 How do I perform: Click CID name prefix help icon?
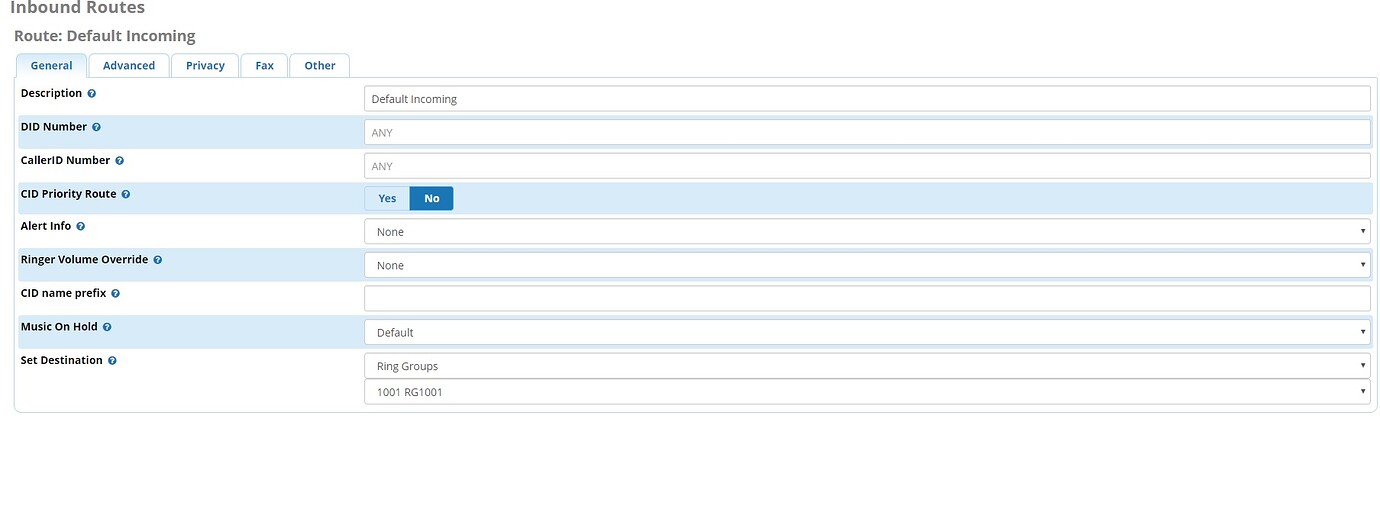tap(116, 294)
